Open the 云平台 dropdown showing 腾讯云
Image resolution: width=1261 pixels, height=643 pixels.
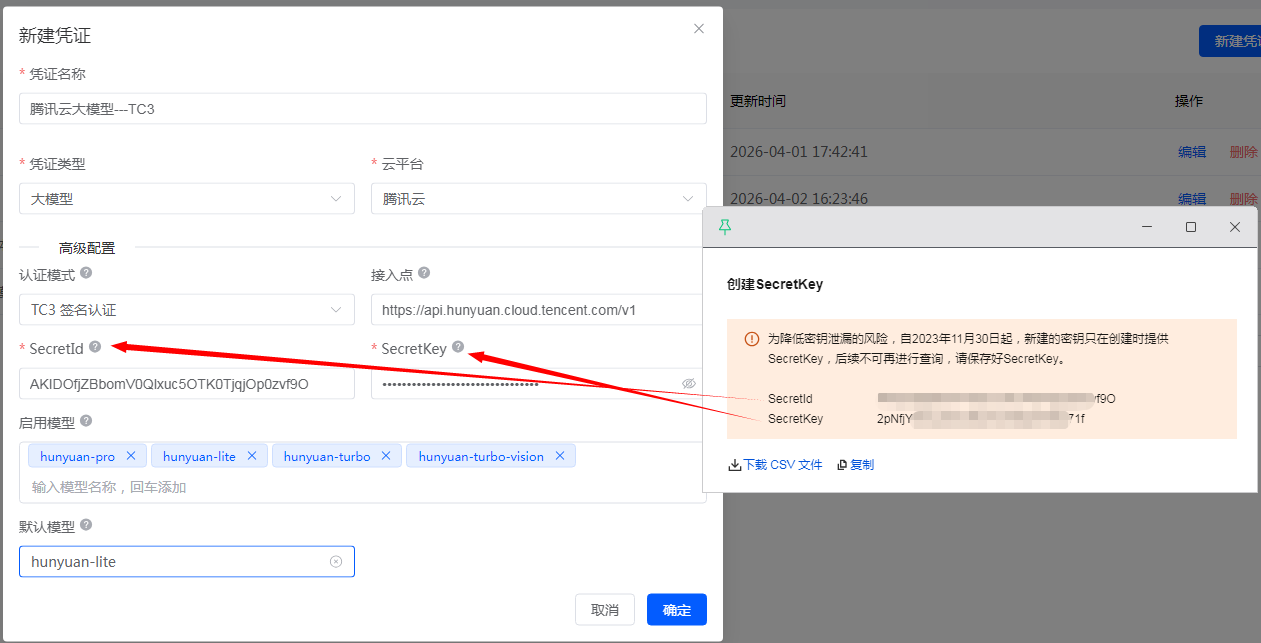(x=539, y=199)
